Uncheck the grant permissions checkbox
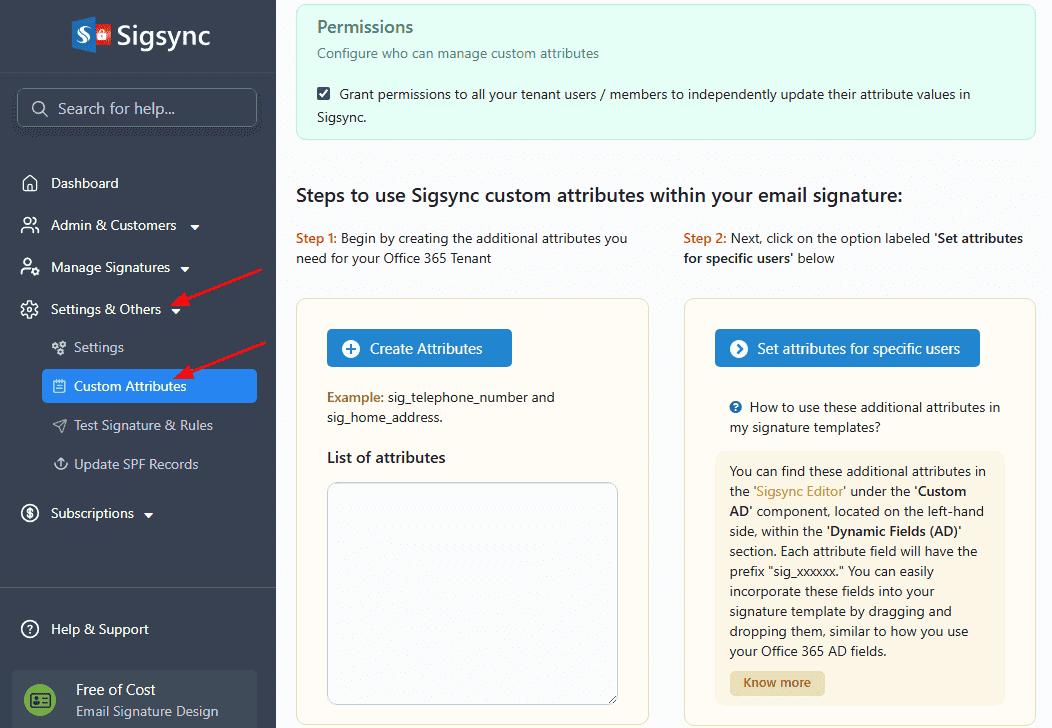Screen dimensions: 1052x728 (324, 94)
